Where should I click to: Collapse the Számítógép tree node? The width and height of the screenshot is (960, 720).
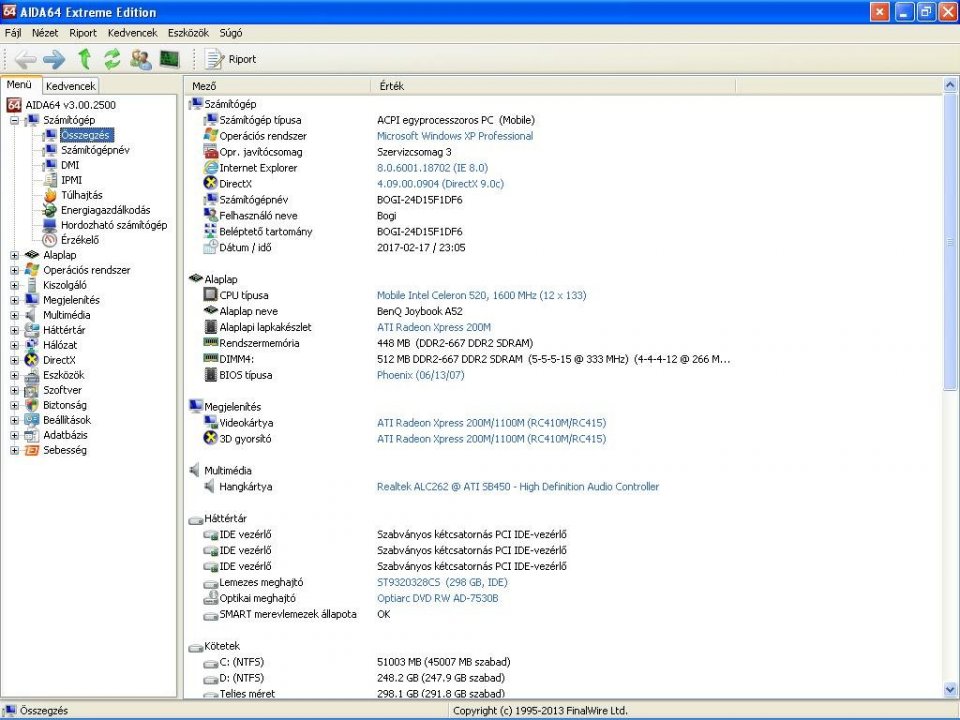click(x=15, y=121)
